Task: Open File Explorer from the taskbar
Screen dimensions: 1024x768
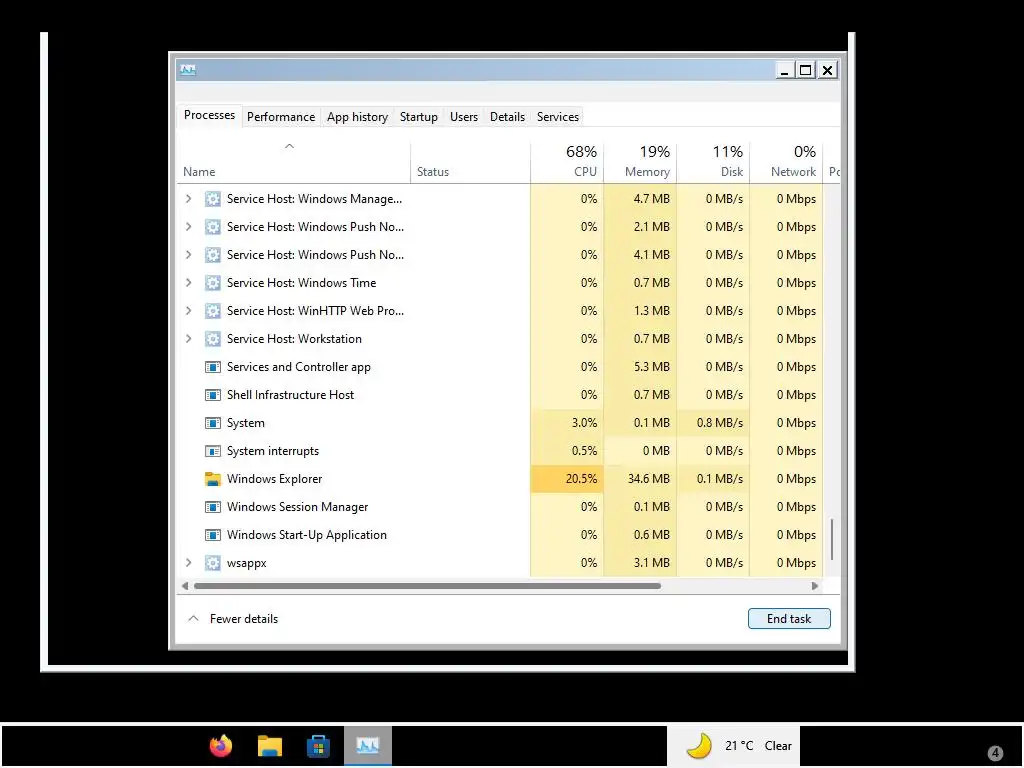Action: (269, 745)
